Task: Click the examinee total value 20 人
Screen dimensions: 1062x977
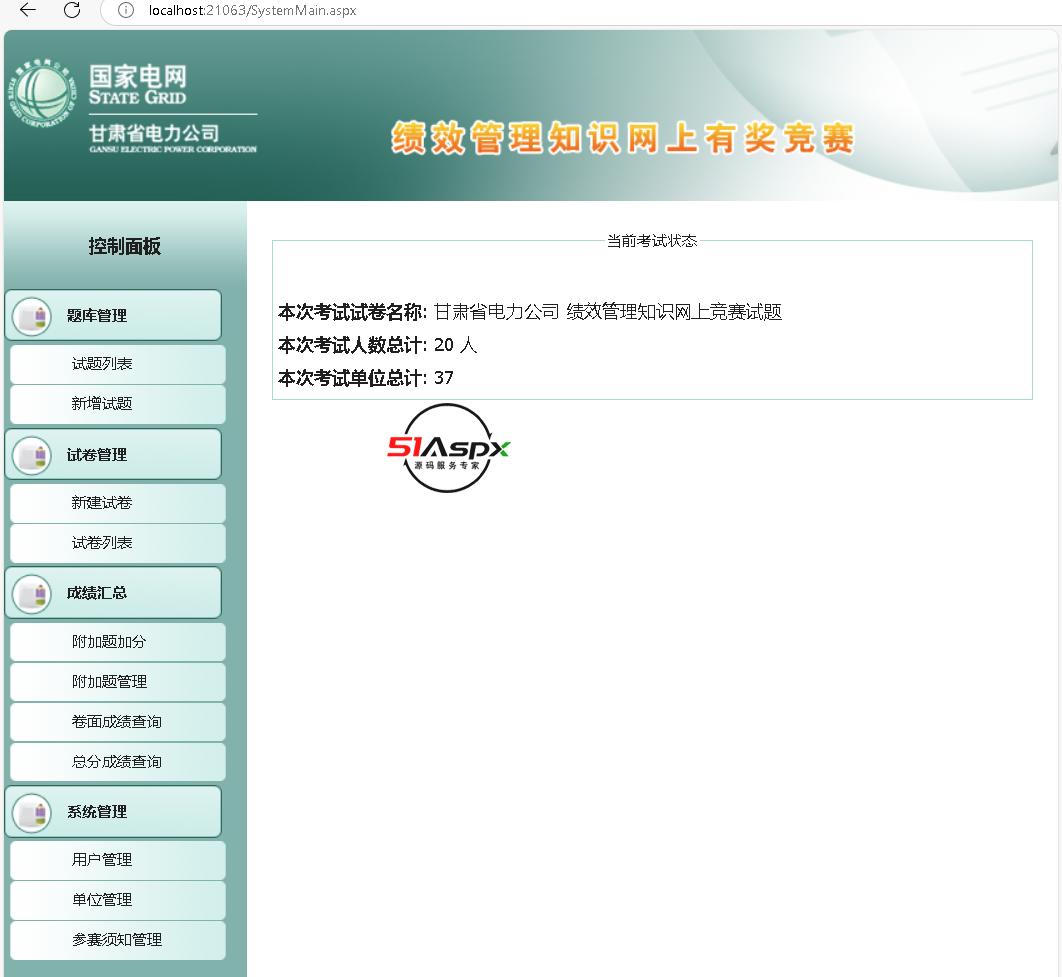Action: 455,345
